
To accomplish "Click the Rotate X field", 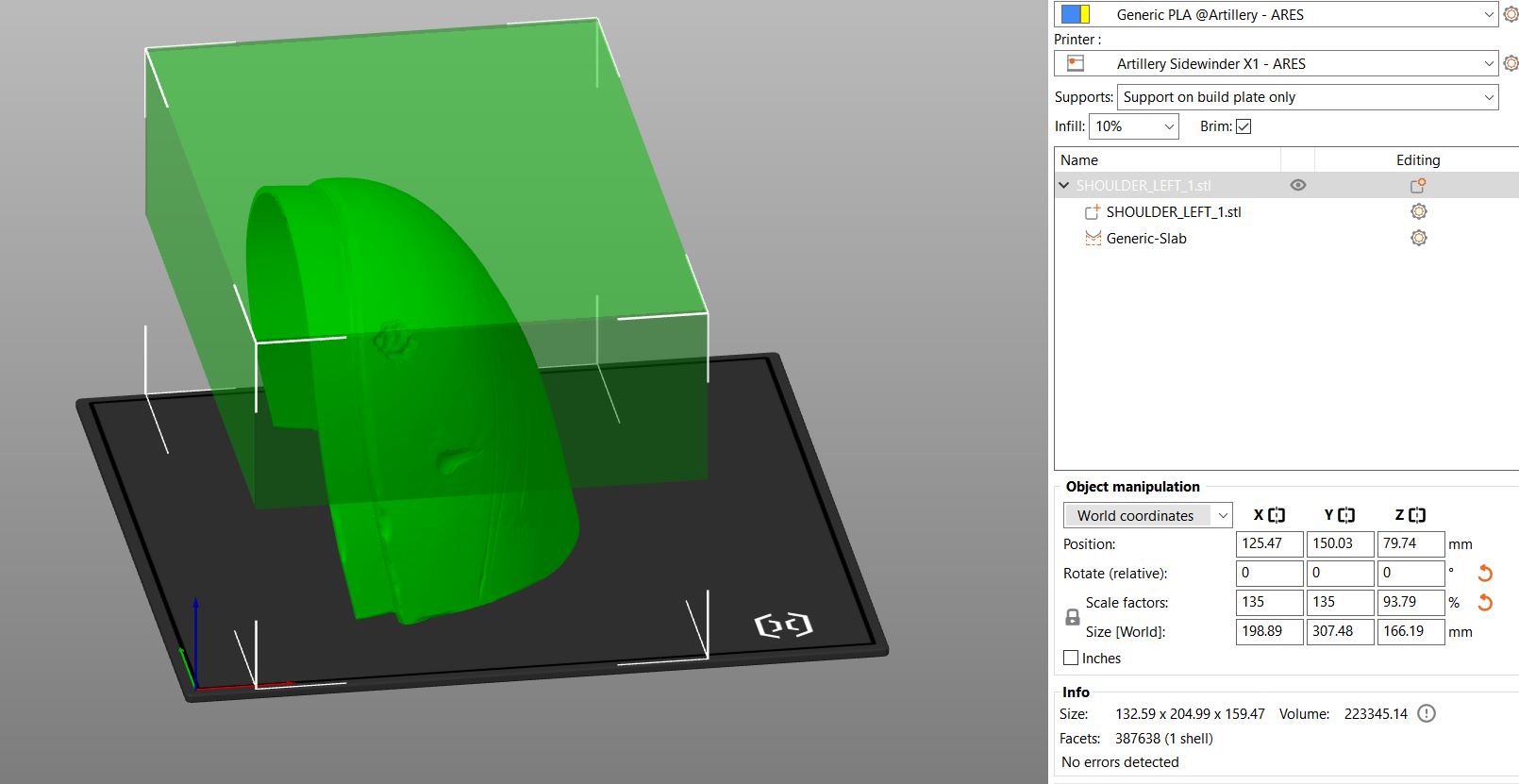I will (1269, 573).
